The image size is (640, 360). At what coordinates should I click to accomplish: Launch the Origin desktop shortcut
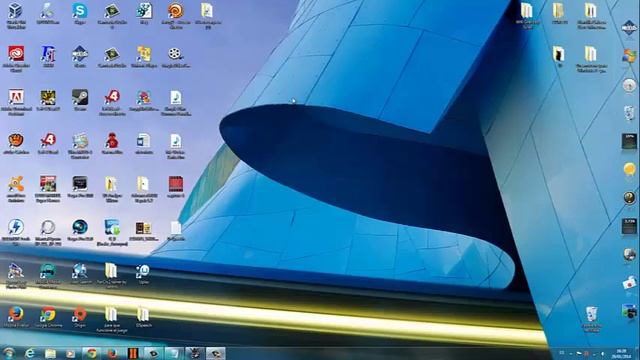coord(80,317)
